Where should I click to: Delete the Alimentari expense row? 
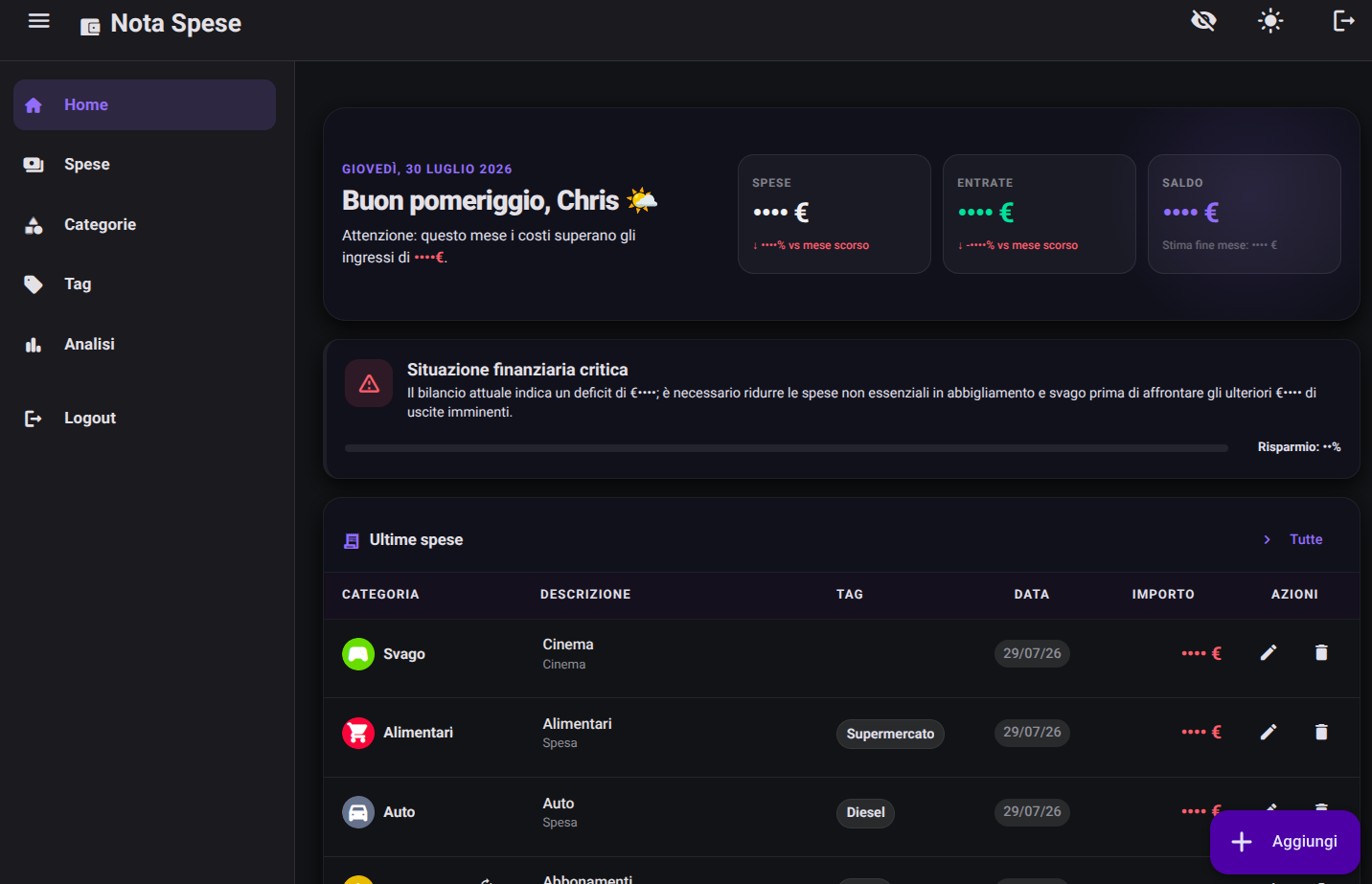[x=1321, y=733]
